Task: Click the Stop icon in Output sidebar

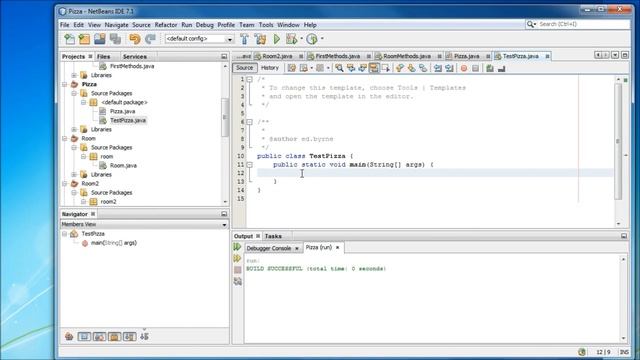Action: (x=238, y=270)
